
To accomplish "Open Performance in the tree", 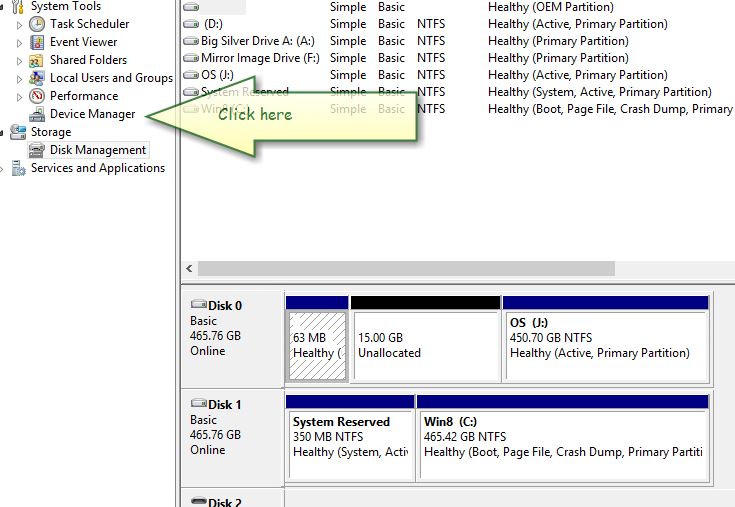I will coord(84,96).
